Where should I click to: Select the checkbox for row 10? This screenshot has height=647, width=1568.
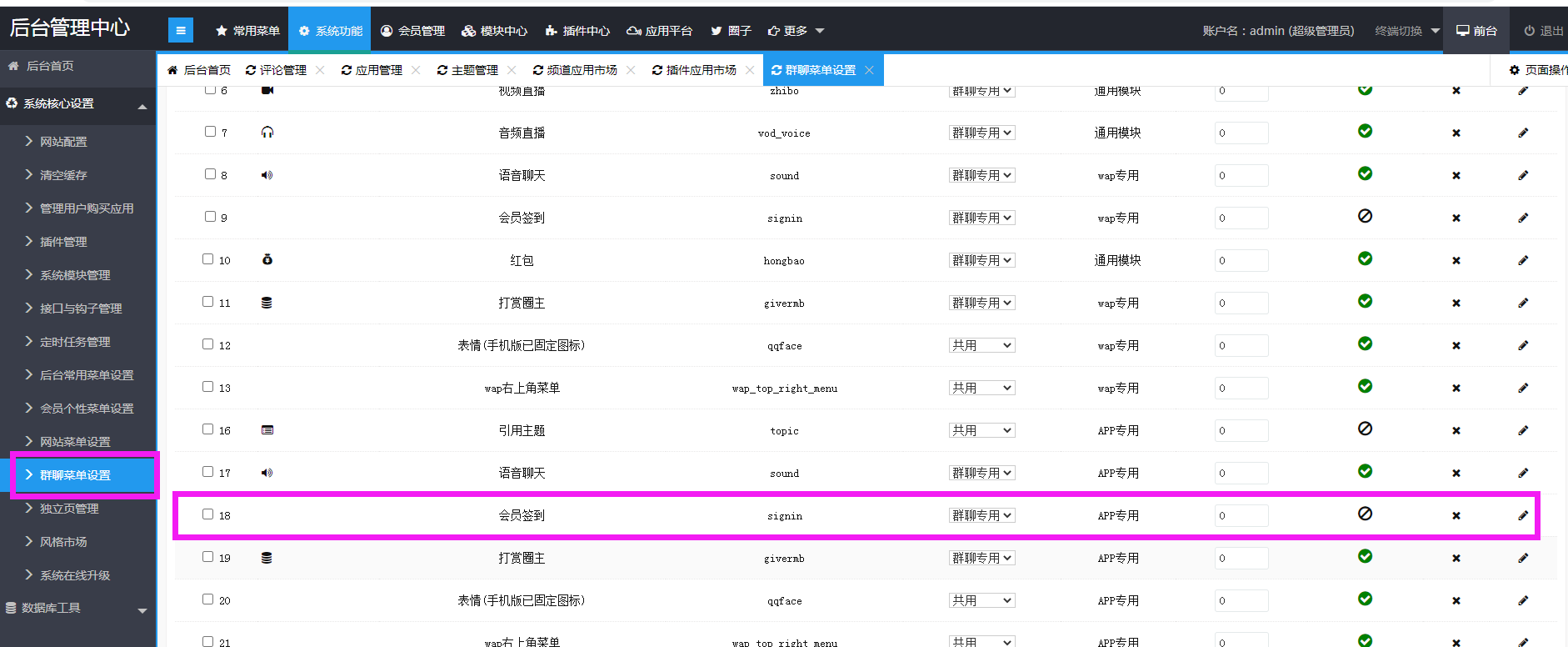point(208,259)
